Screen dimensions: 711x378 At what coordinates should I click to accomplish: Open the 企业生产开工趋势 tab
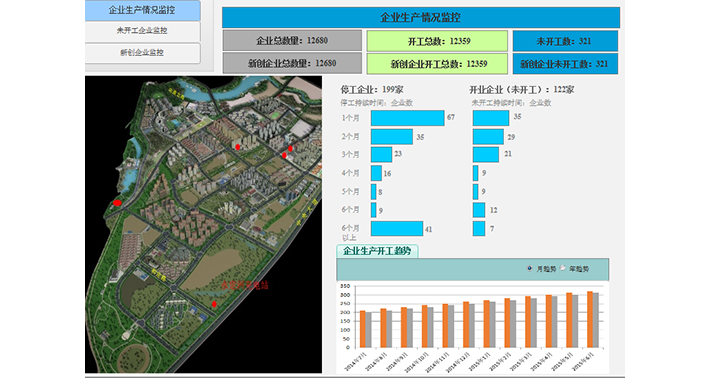(x=377, y=251)
